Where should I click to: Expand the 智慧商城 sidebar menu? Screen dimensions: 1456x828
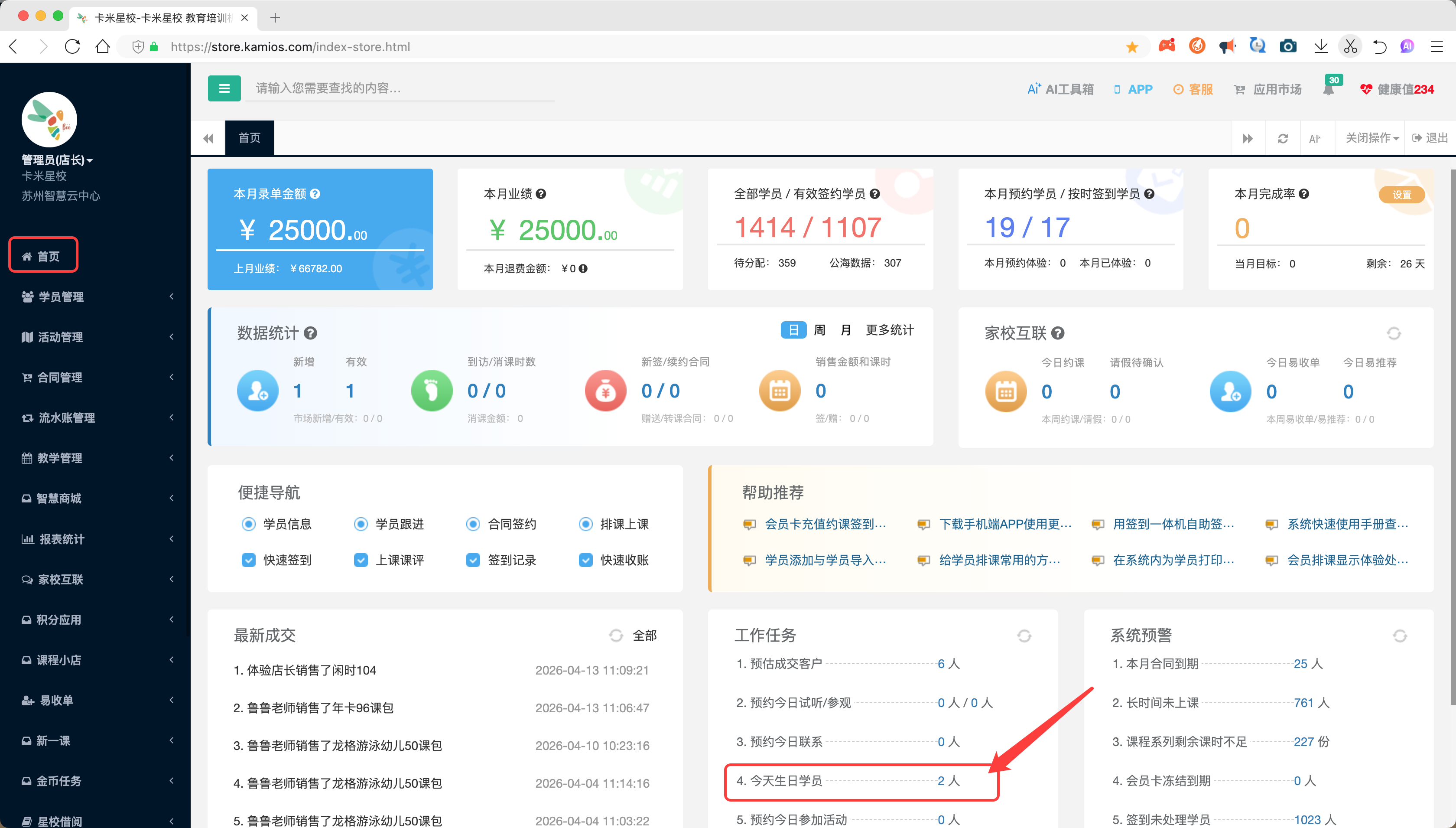pos(95,498)
